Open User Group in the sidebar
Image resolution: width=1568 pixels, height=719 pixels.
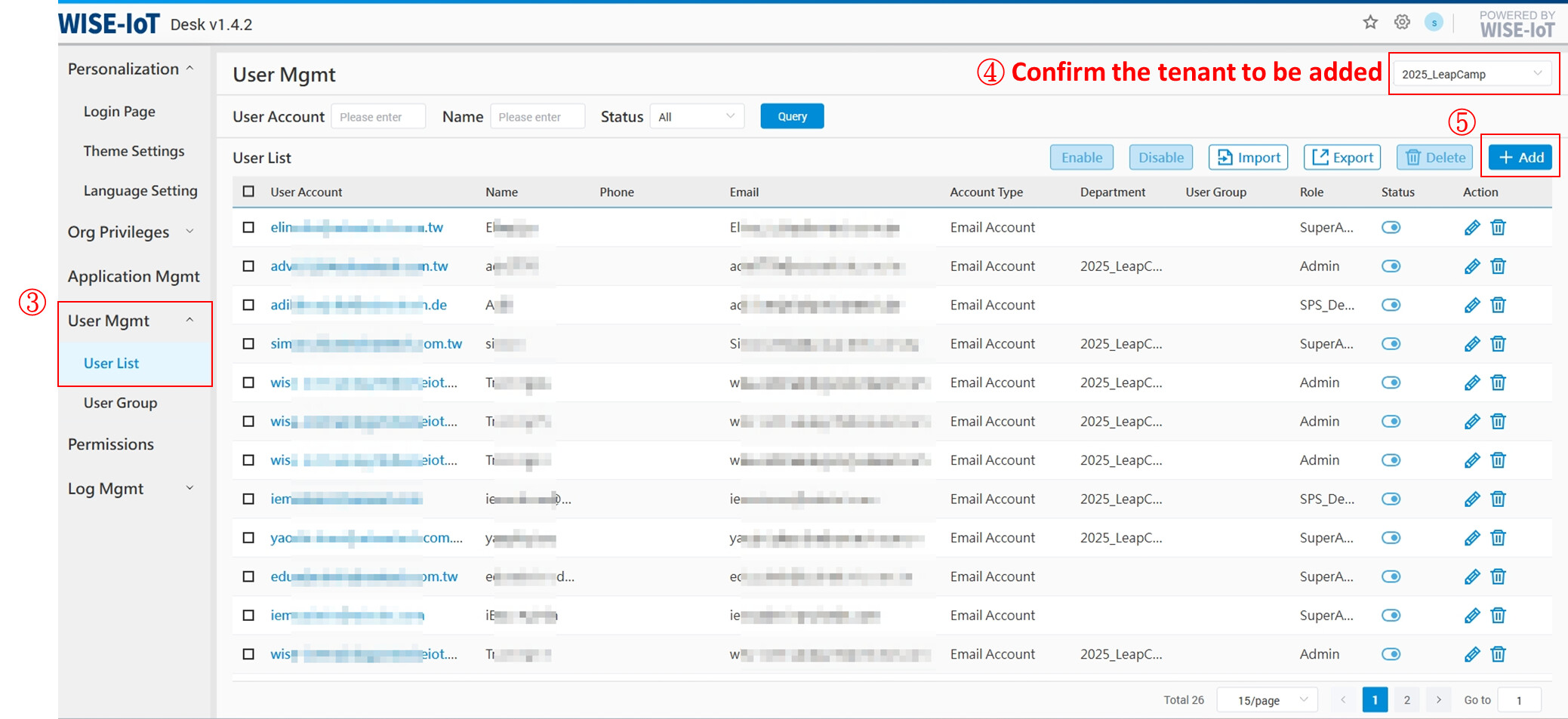pos(120,403)
